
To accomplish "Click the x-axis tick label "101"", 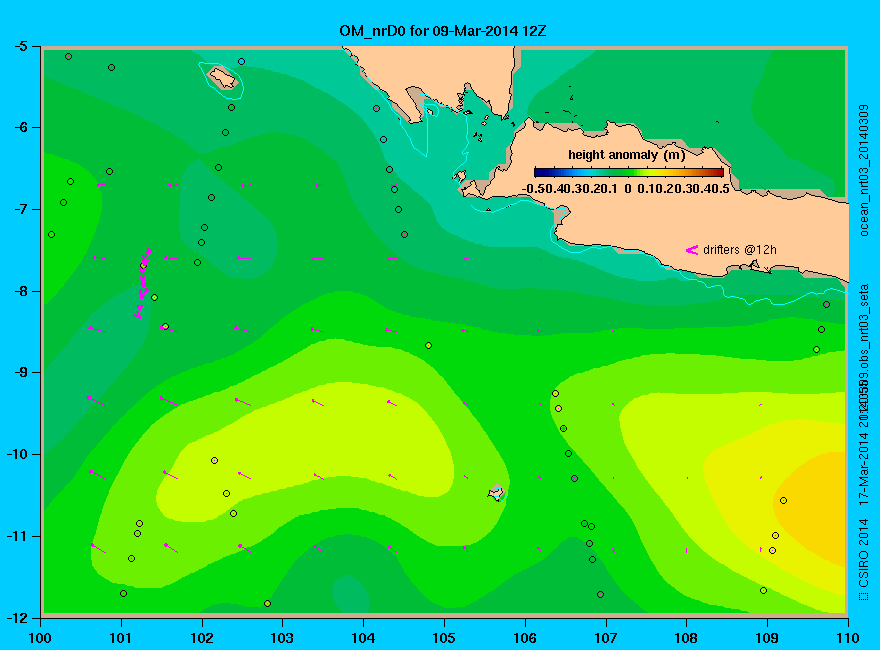I will coord(121,638).
